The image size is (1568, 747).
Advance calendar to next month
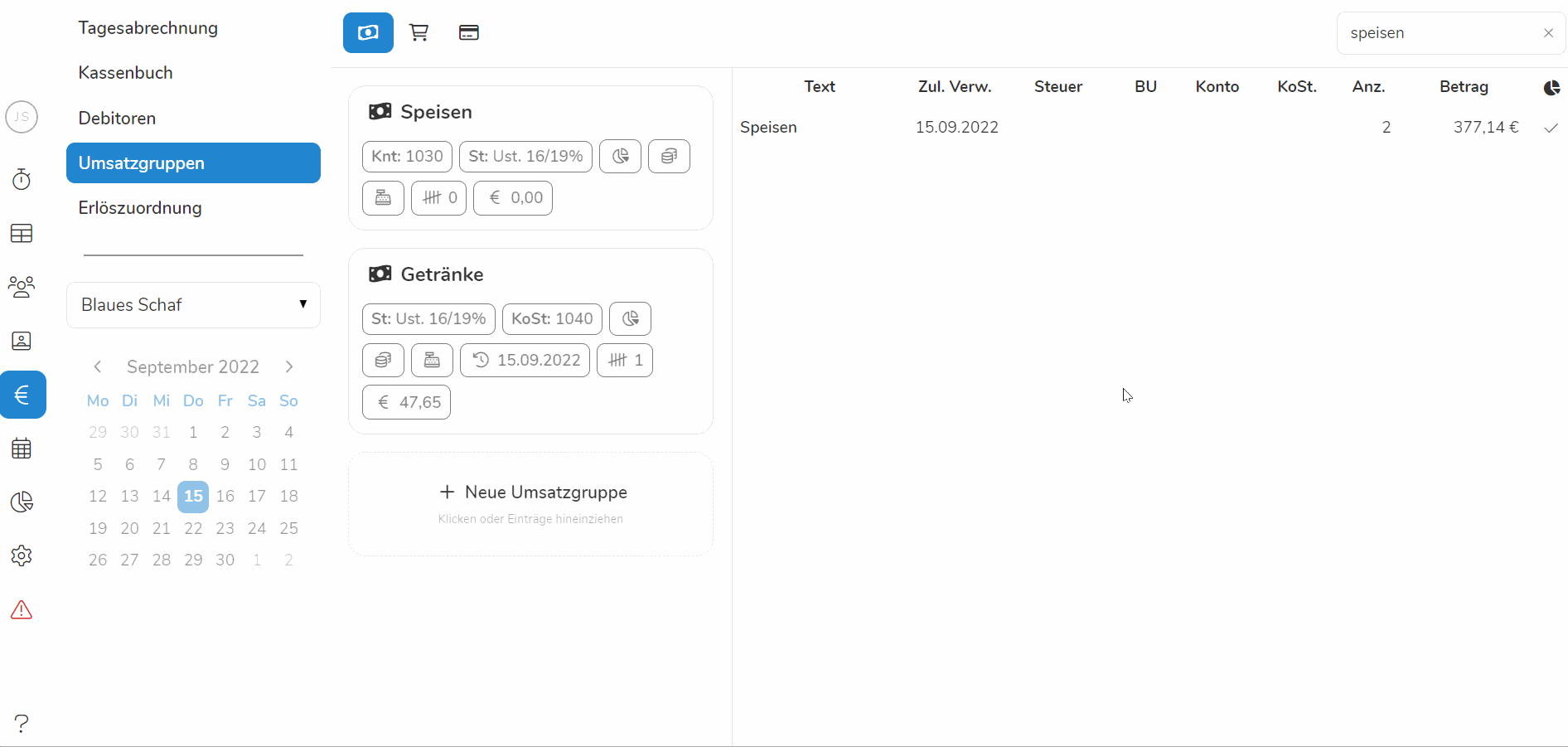(x=288, y=366)
